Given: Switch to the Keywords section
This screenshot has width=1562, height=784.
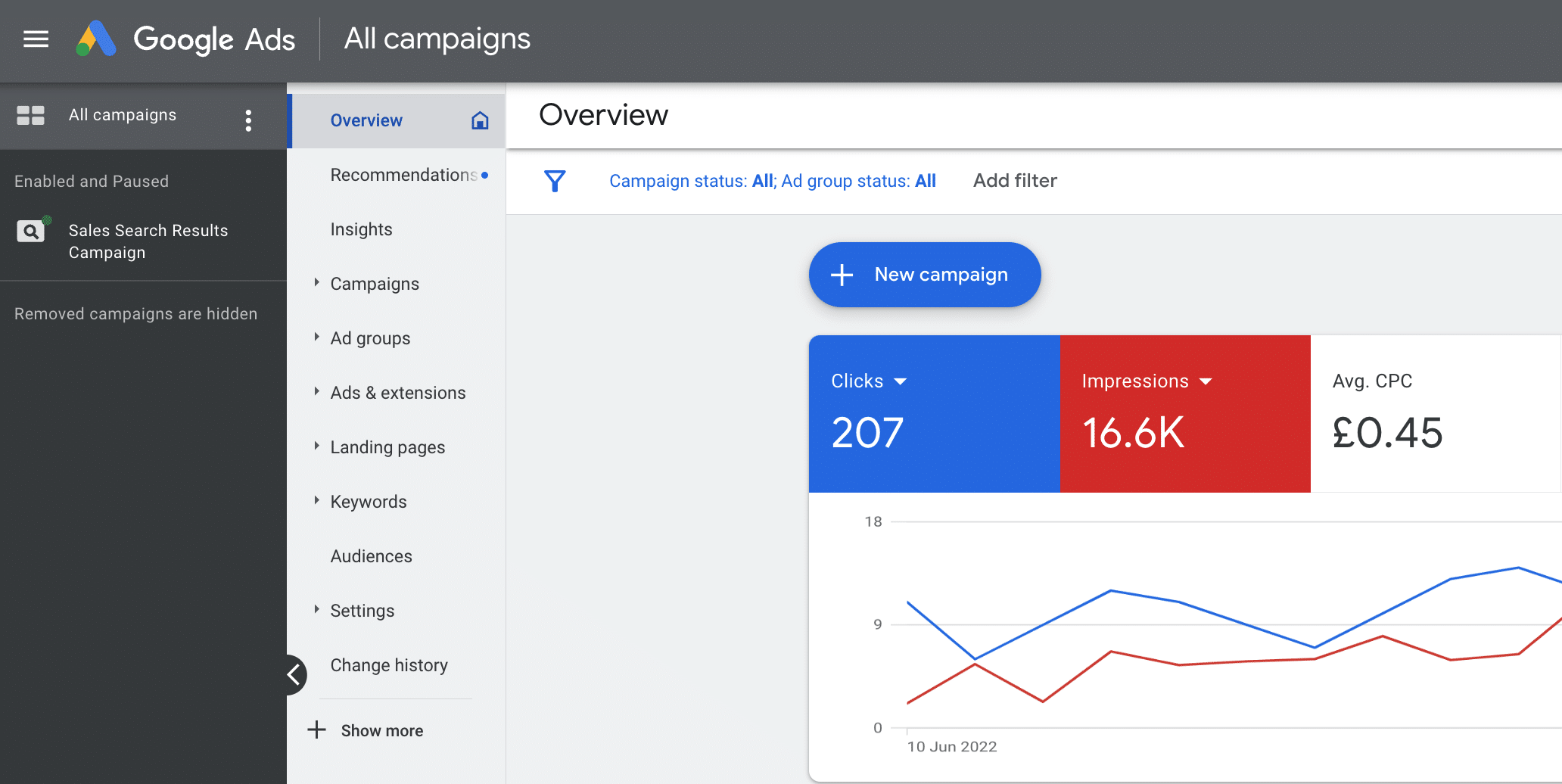Looking at the screenshot, I should (x=368, y=501).
